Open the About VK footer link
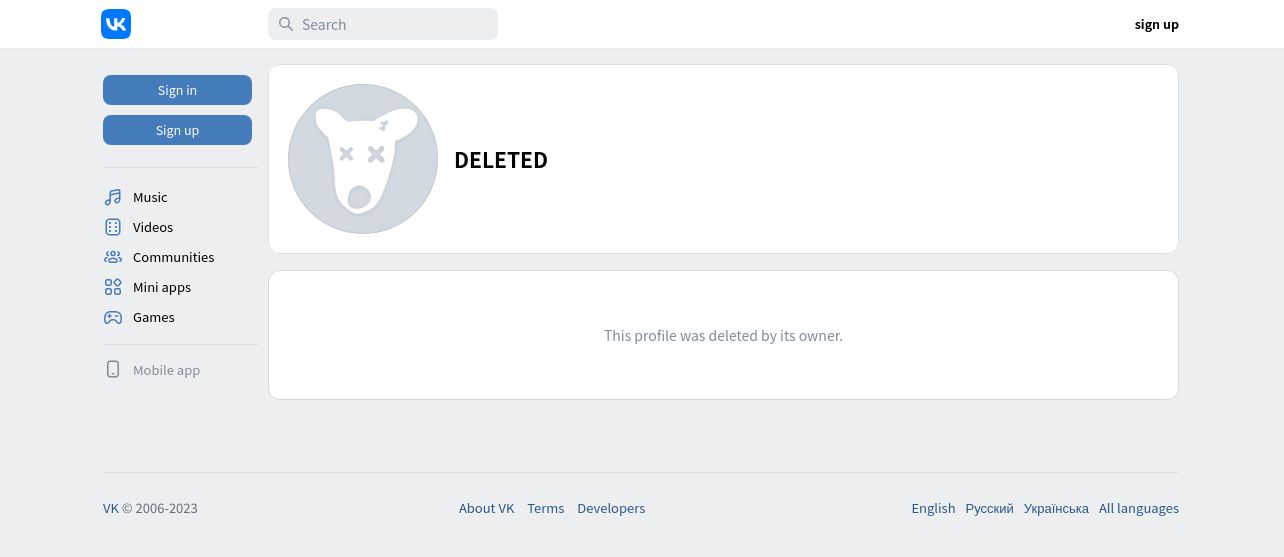Screen dimensions: 1284x557 point(486,508)
